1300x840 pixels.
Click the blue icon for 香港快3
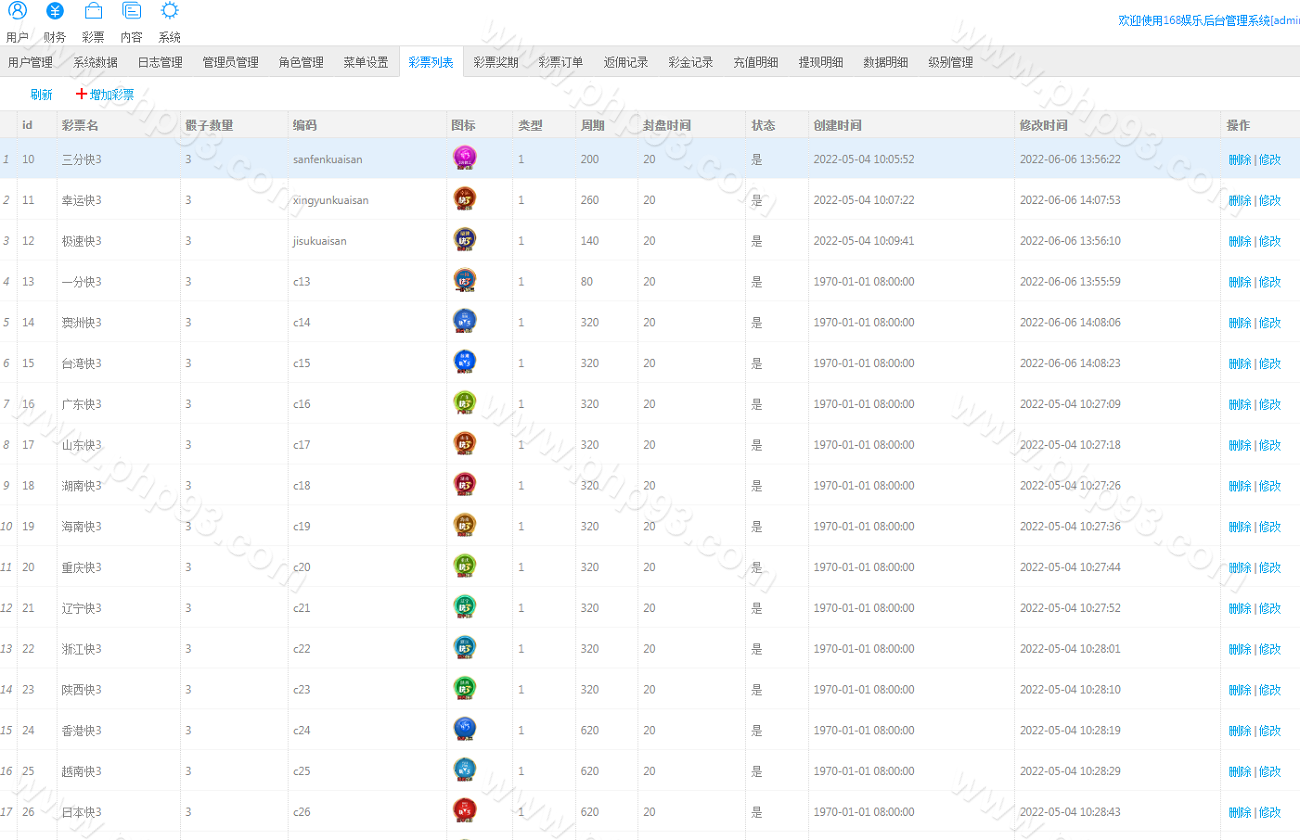click(464, 729)
